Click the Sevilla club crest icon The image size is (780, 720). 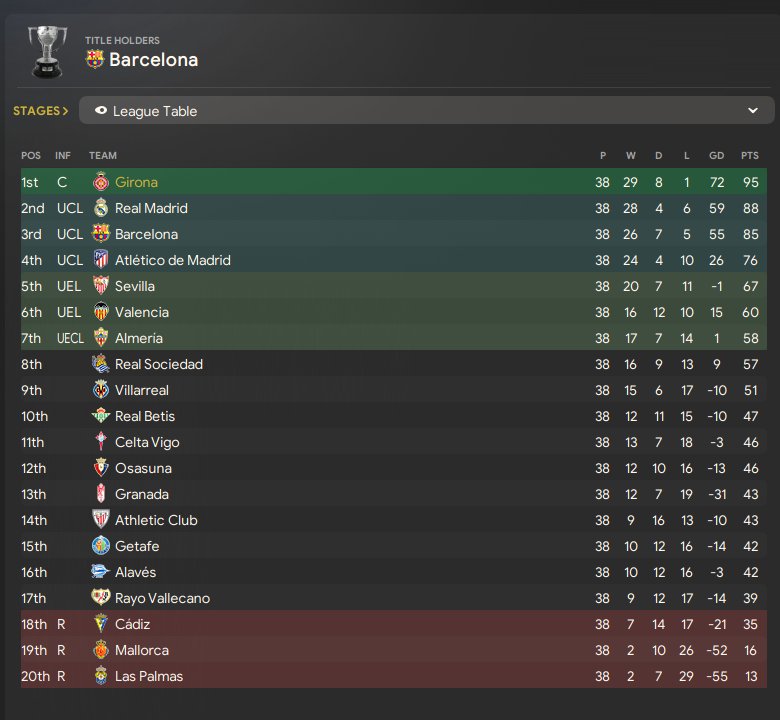[100, 286]
